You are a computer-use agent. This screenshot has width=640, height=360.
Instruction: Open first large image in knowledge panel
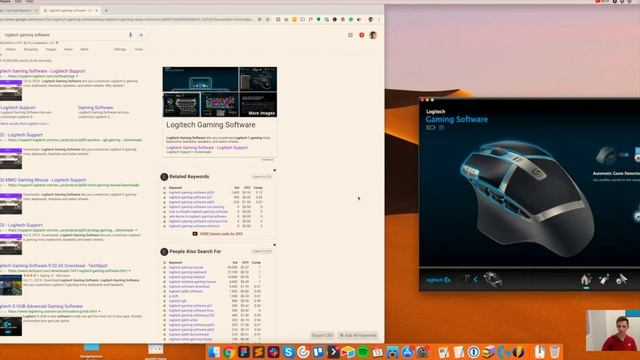tap(200, 79)
